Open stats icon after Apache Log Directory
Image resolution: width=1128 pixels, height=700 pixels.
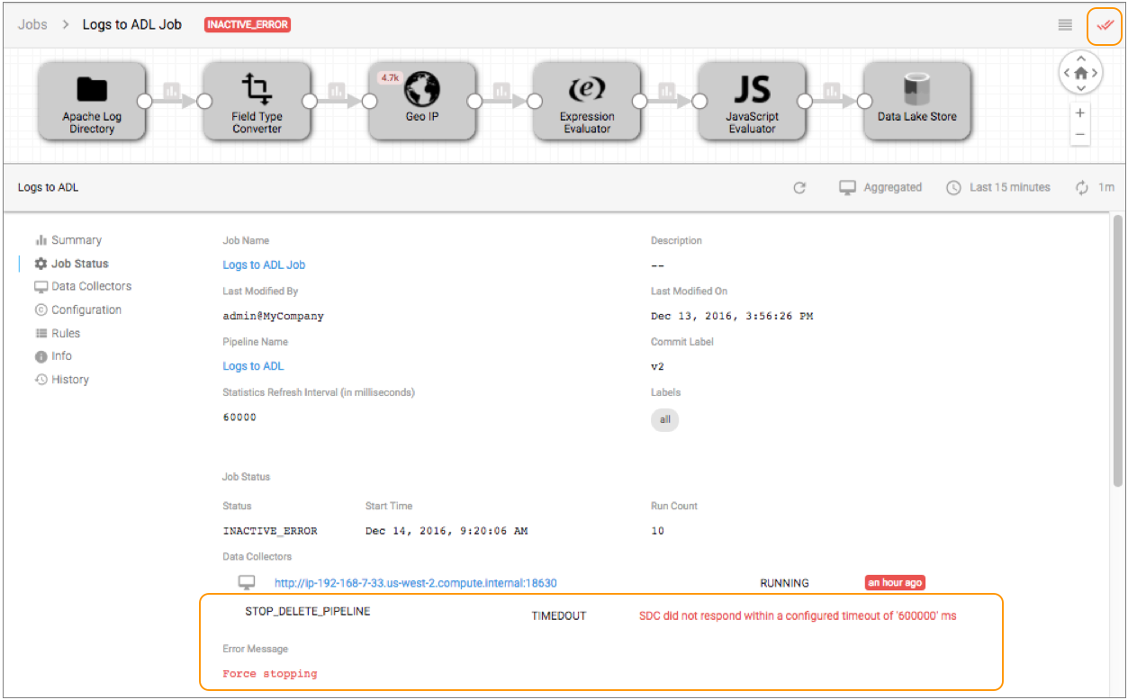click(x=171, y=91)
